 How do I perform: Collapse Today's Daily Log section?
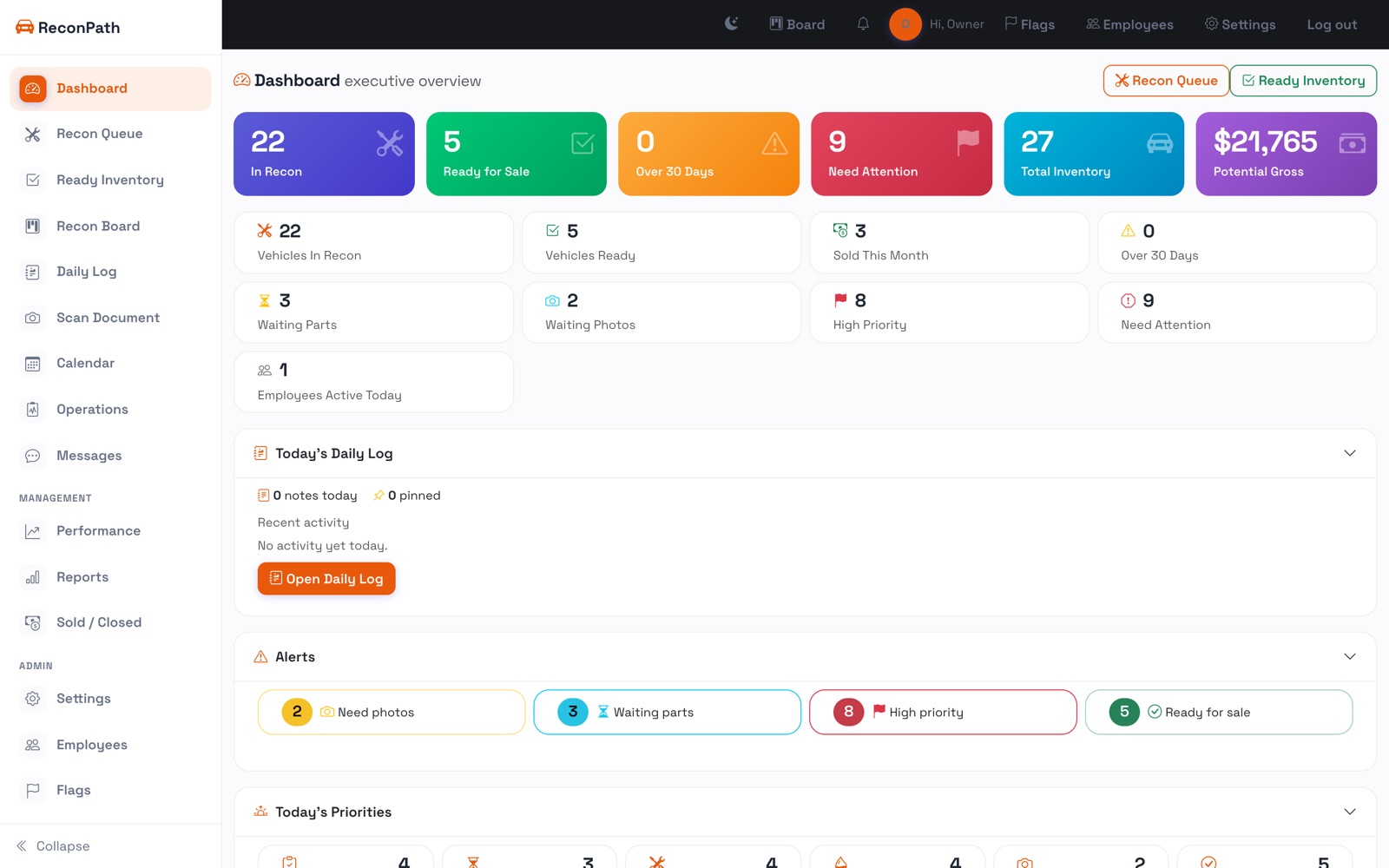1350,453
